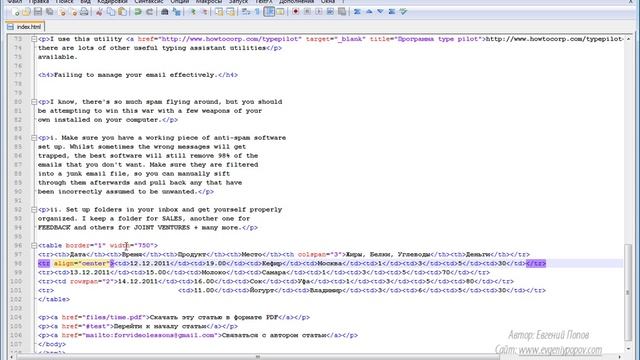Collapse the paragraph fold at line 84
This screenshot has height=360, width=640.
[x=34, y=138]
